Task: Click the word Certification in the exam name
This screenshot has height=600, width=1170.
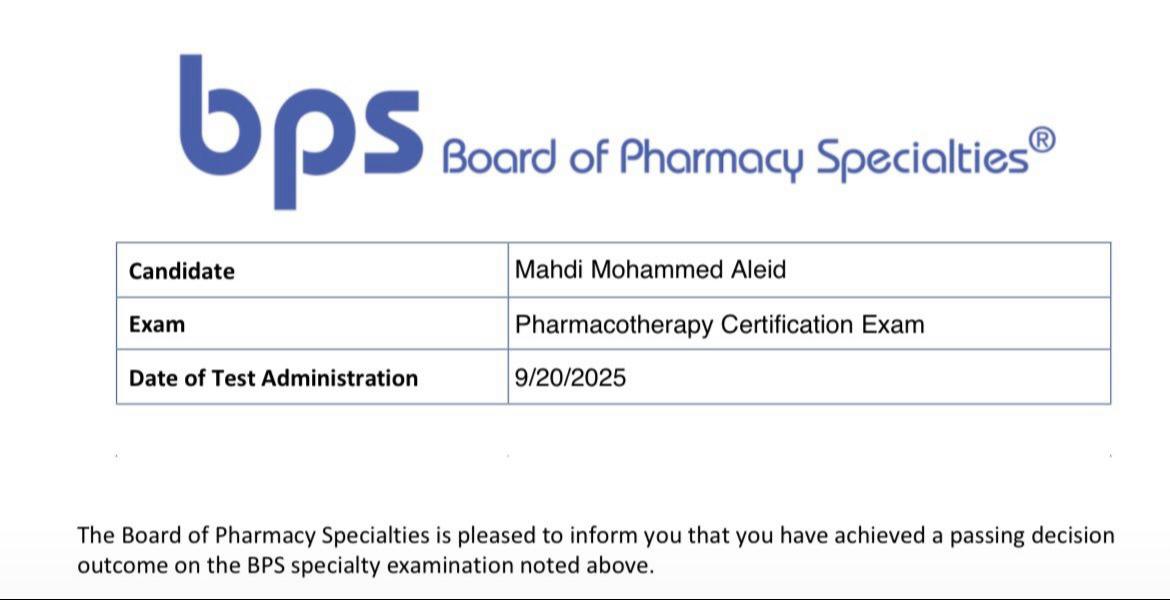Action: (788, 325)
